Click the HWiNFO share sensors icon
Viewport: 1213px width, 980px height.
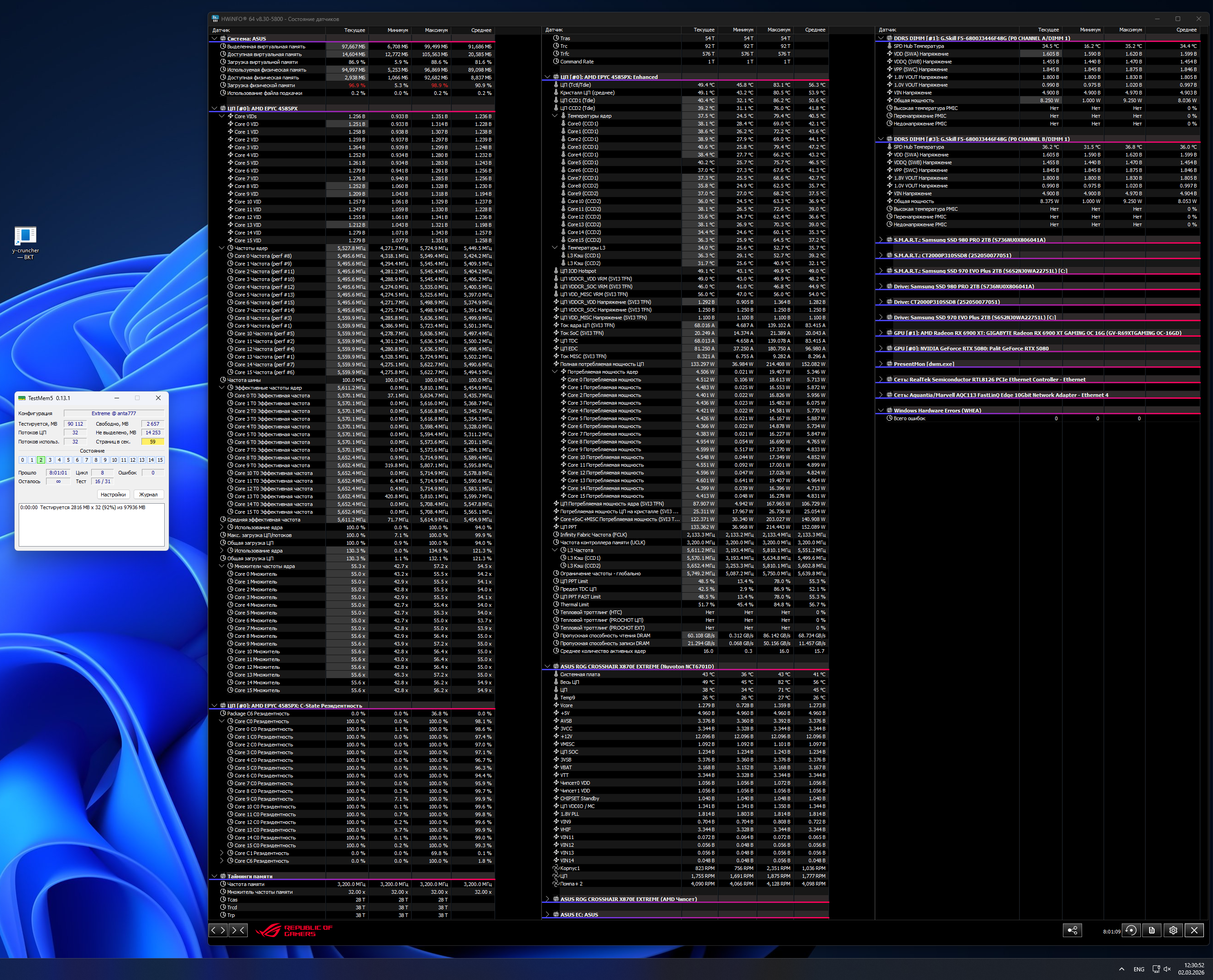[x=1072, y=930]
